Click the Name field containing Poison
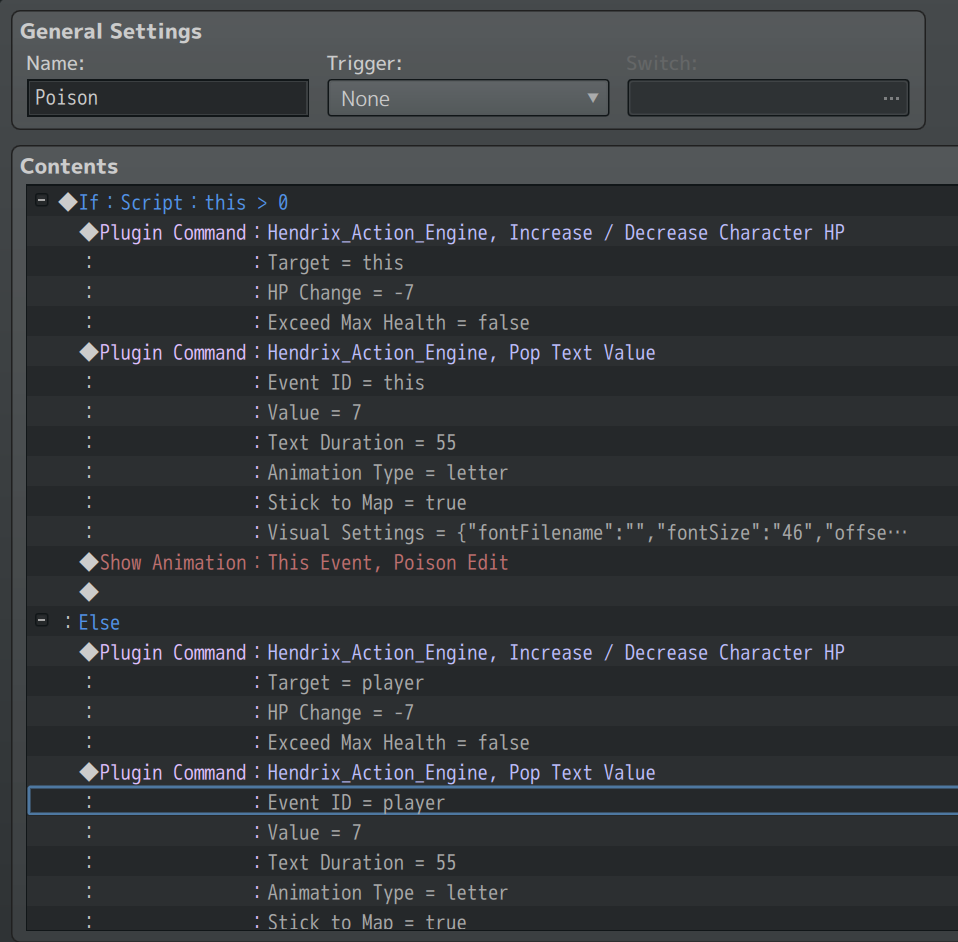Viewport: 958px width, 942px height. tap(167, 98)
